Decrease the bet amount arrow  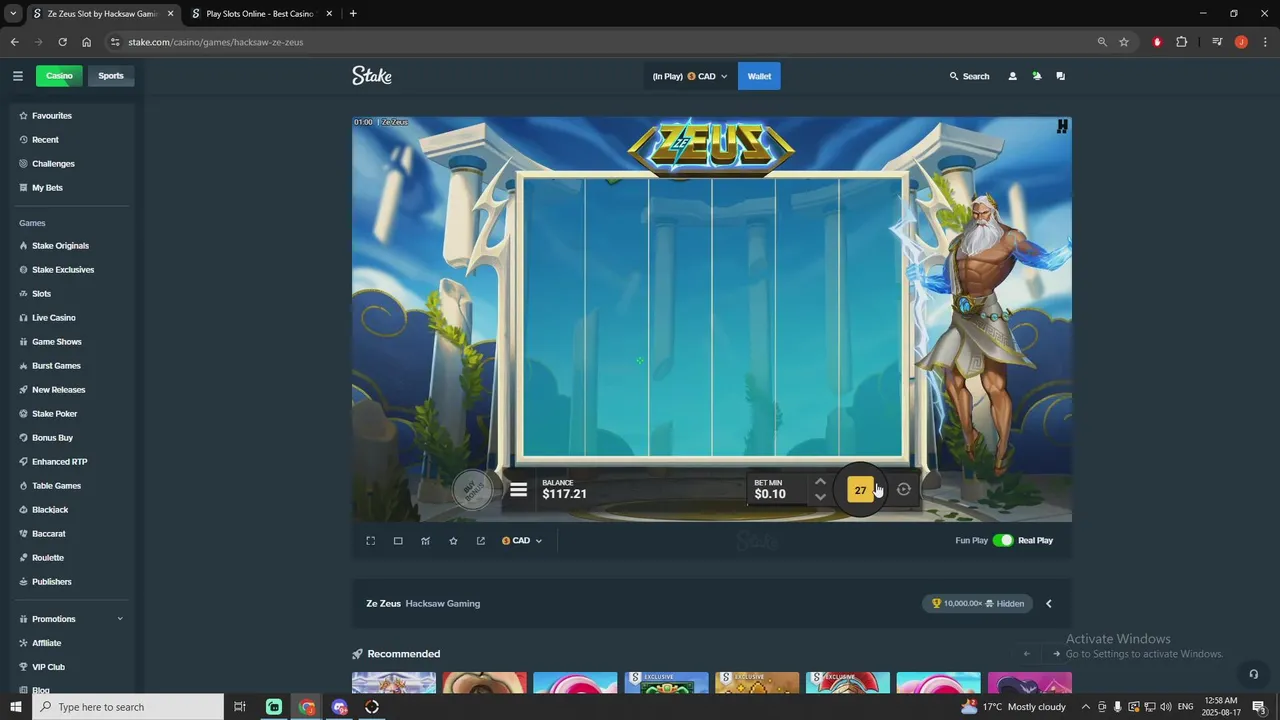click(820, 497)
